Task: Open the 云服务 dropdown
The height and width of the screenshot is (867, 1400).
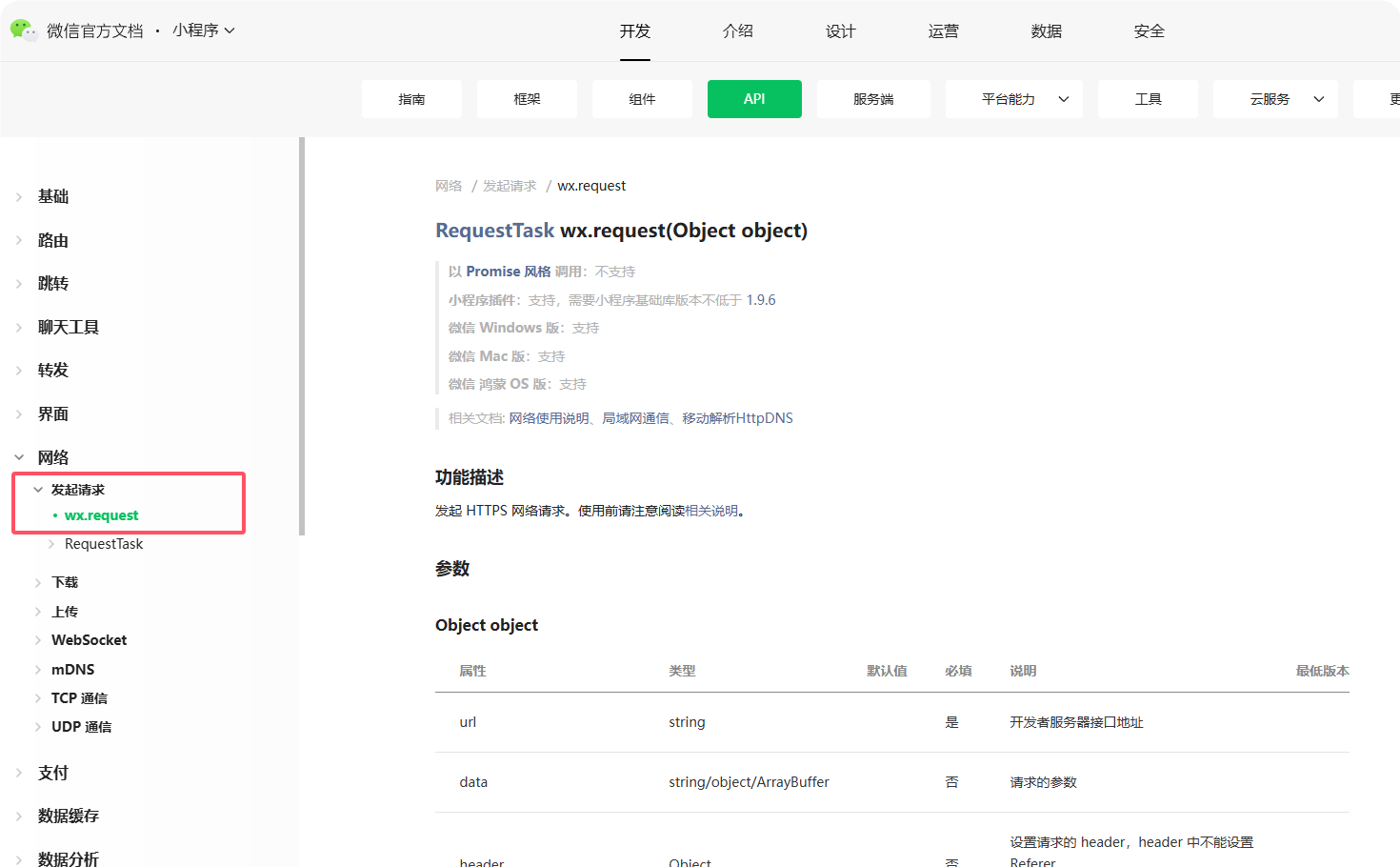Action: [x=1275, y=98]
